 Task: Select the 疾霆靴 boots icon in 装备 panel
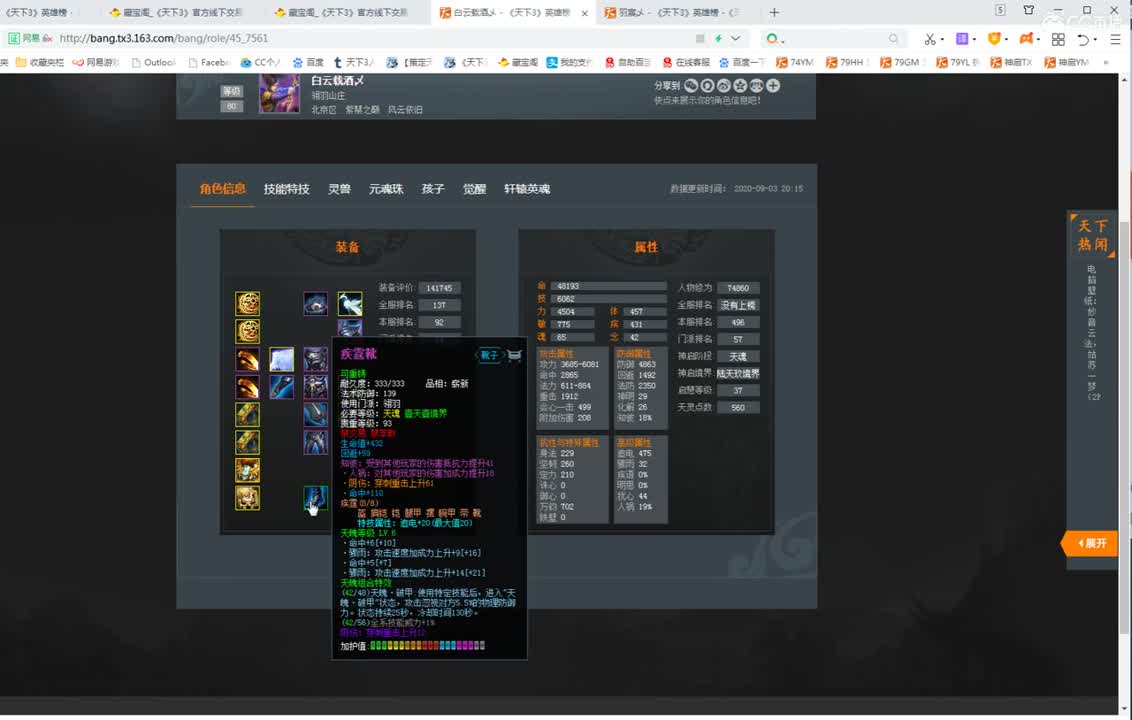pyautogui.click(x=314, y=500)
